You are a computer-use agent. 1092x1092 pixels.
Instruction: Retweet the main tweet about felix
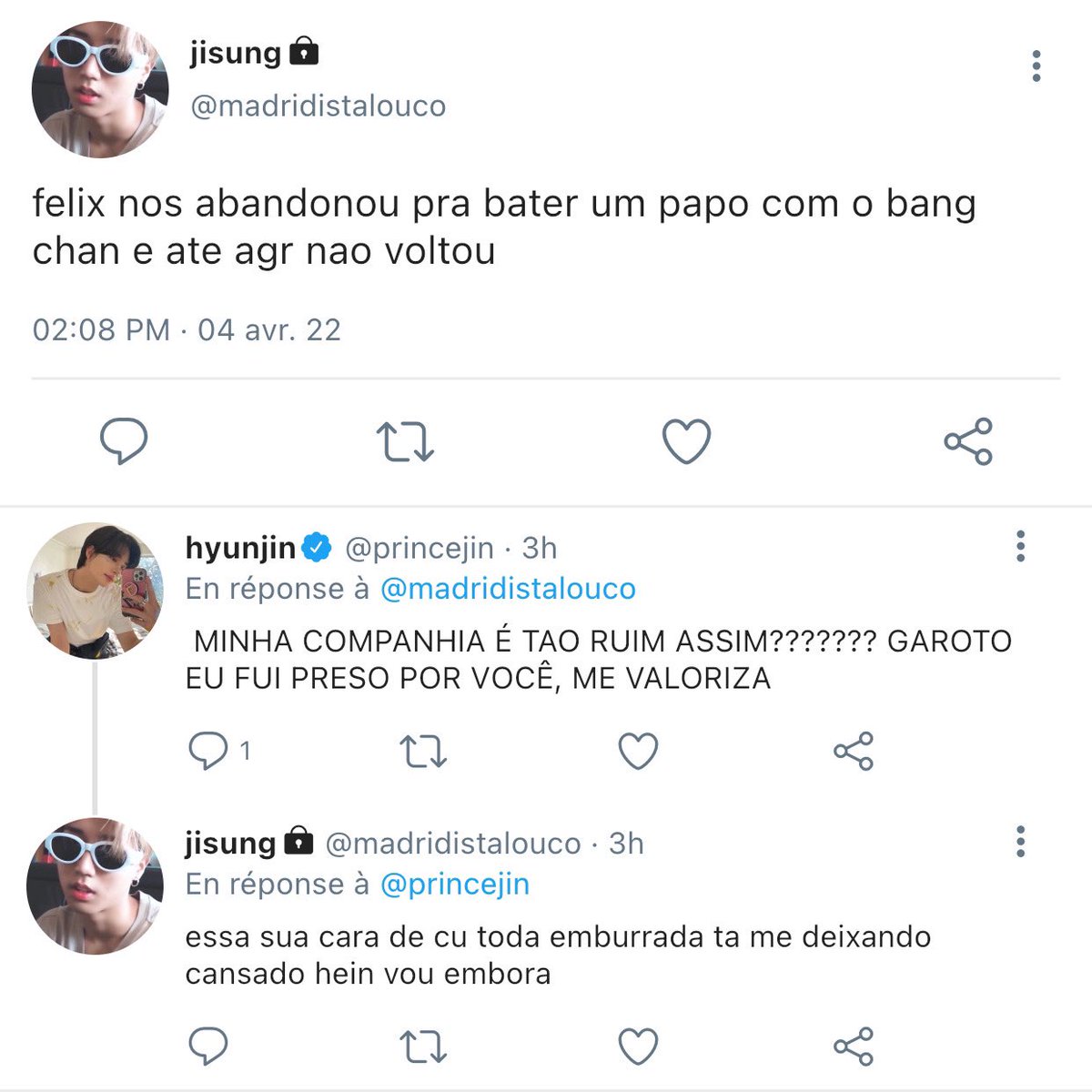[x=405, y=441]
